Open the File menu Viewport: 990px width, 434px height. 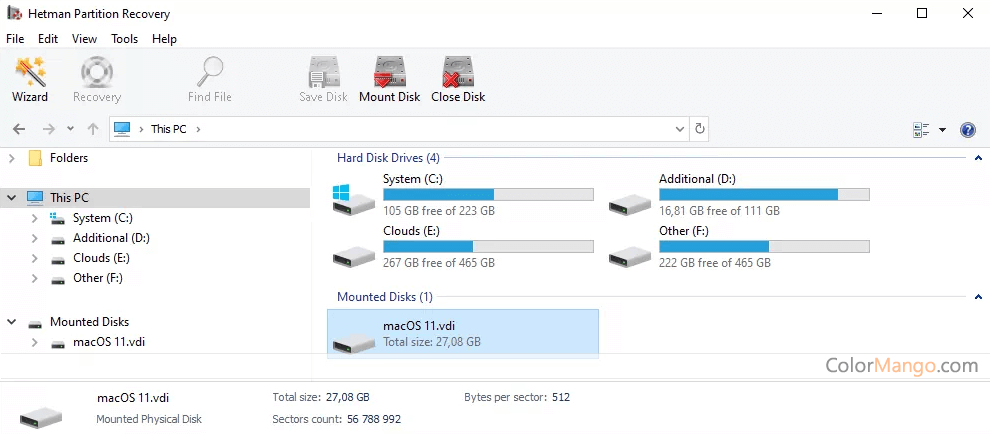tap(15, 39)
